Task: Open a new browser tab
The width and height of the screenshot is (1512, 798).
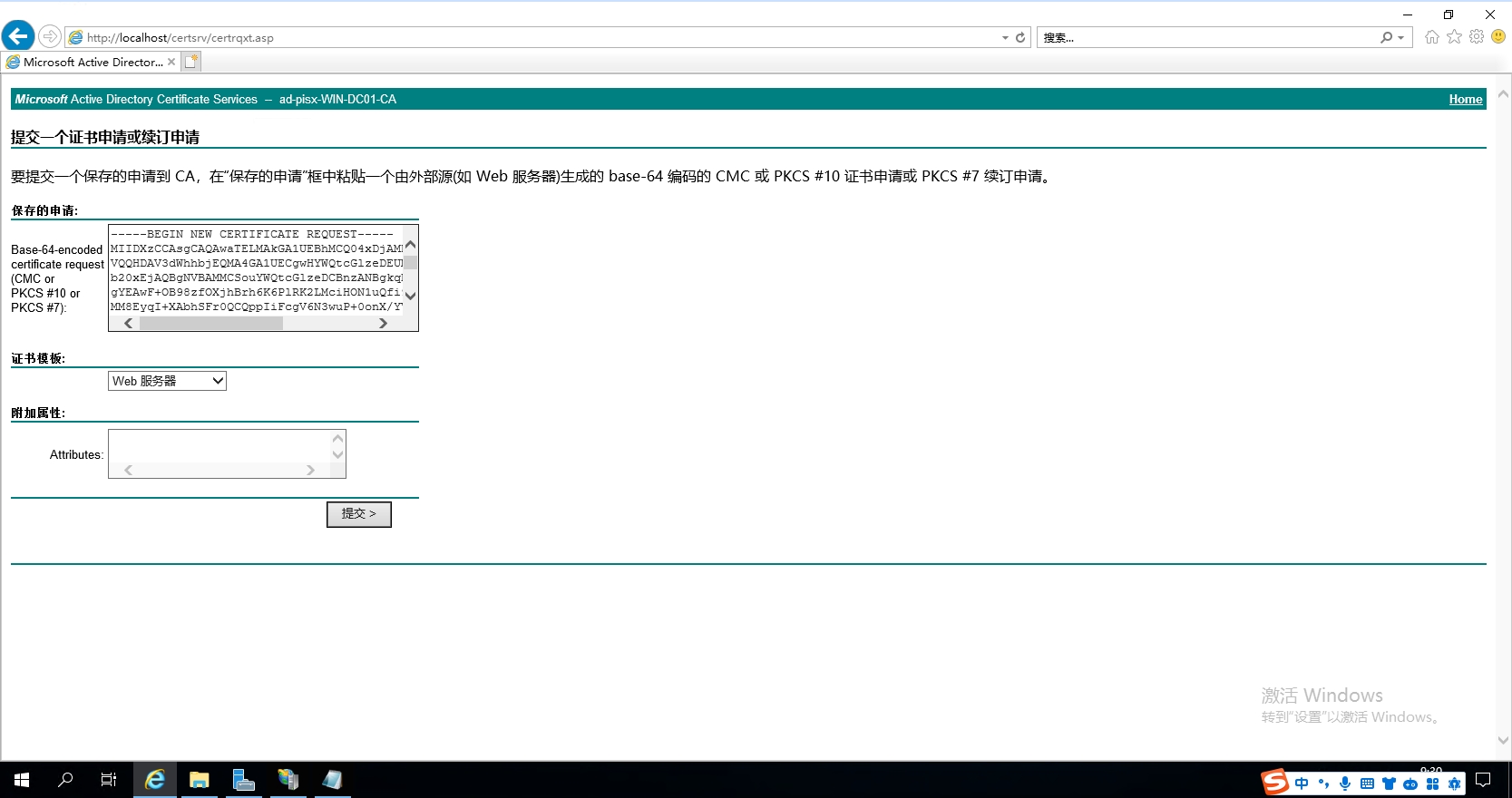Action: [x=190, y=62]
